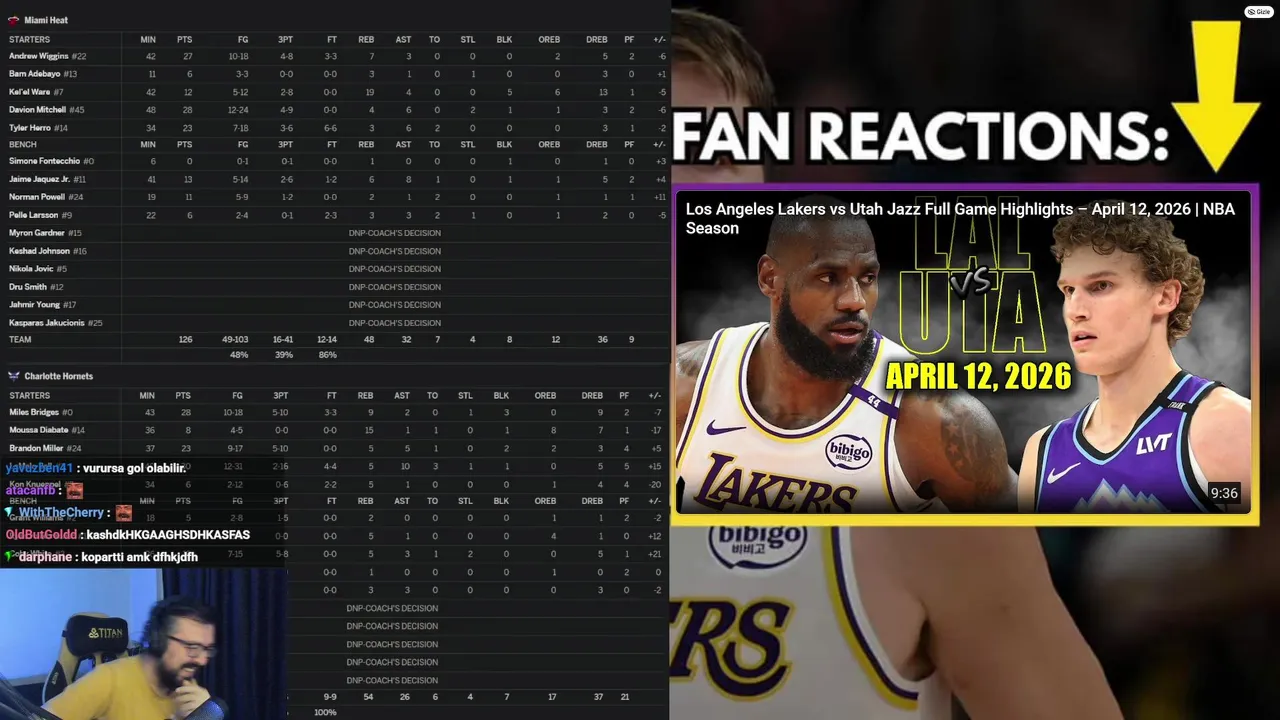1280x720 pixels.
Task: Select Hornets player 'Miles Bridges #0'
Action: (41, 412)
